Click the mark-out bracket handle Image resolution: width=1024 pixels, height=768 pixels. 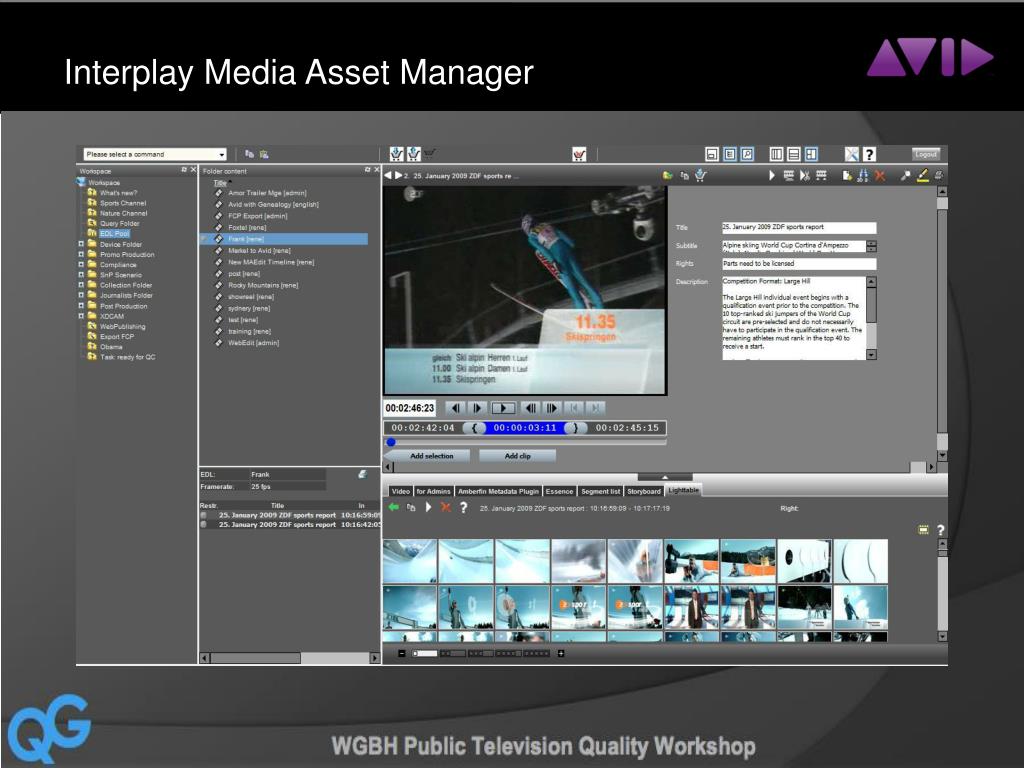point(575,428)
